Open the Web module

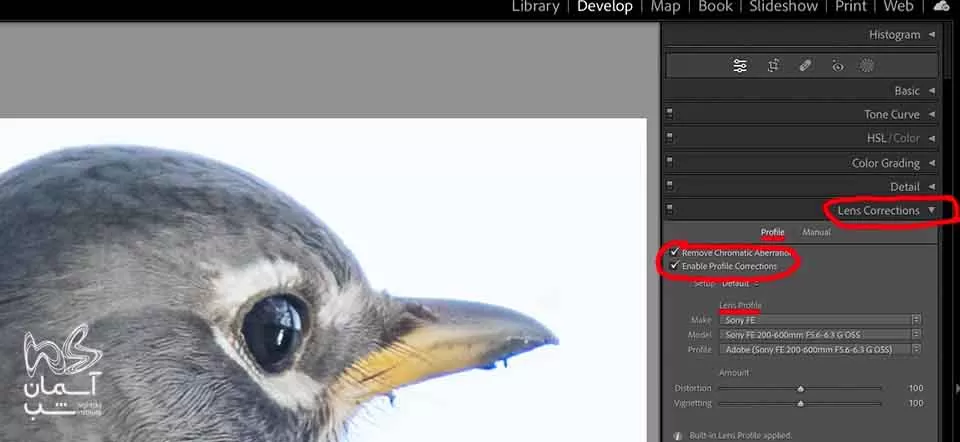[898, 7]
